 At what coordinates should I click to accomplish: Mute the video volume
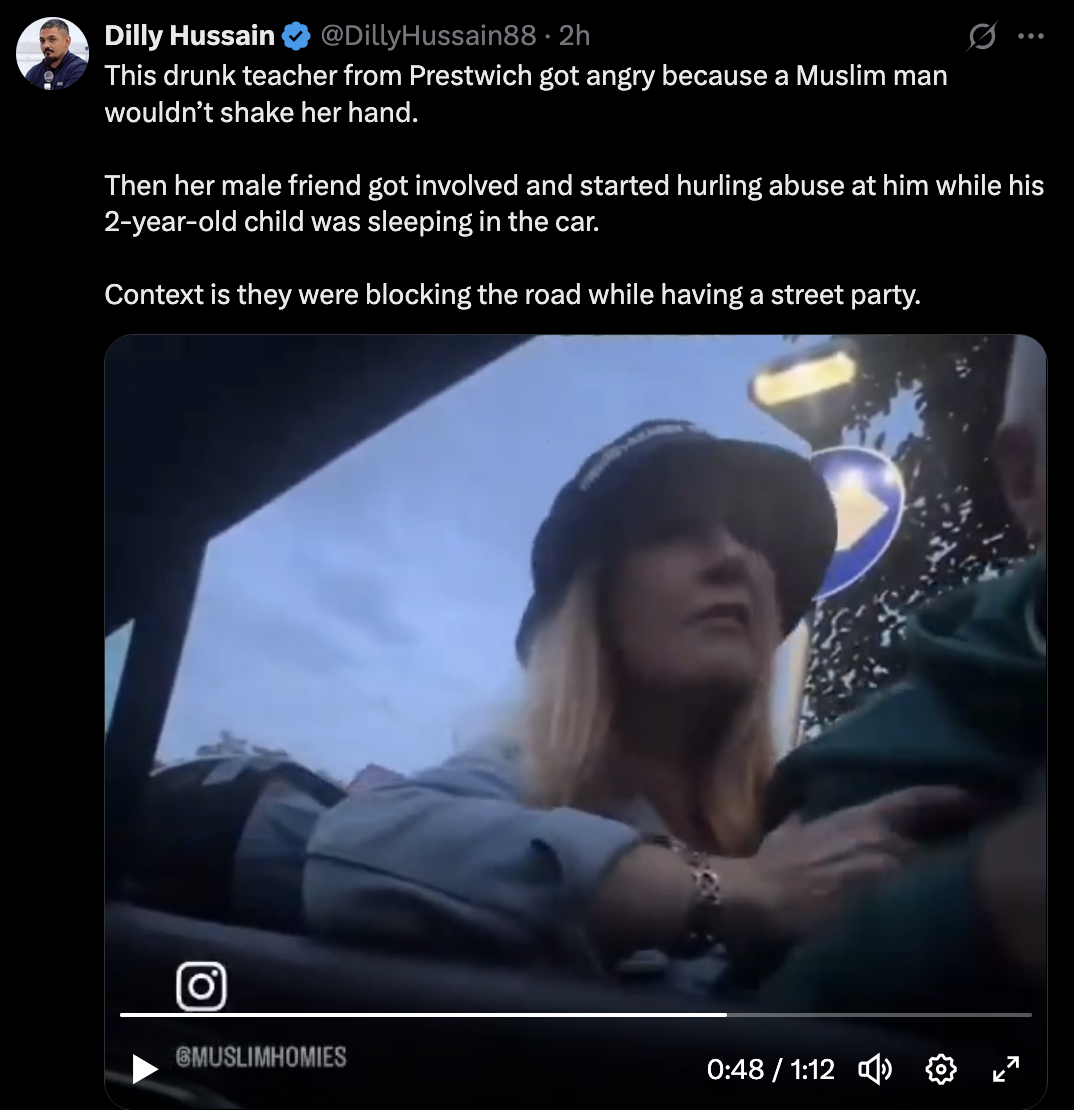(x=875, y=1068)
